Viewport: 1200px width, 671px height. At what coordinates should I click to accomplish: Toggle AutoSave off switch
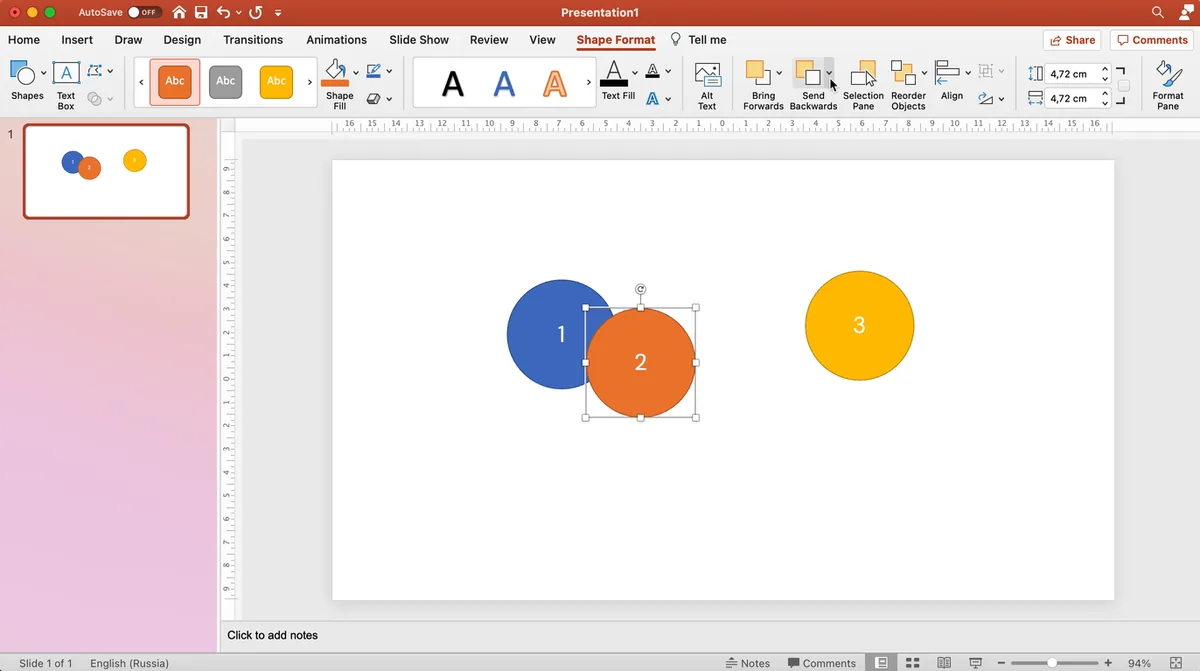click(145, 12)
